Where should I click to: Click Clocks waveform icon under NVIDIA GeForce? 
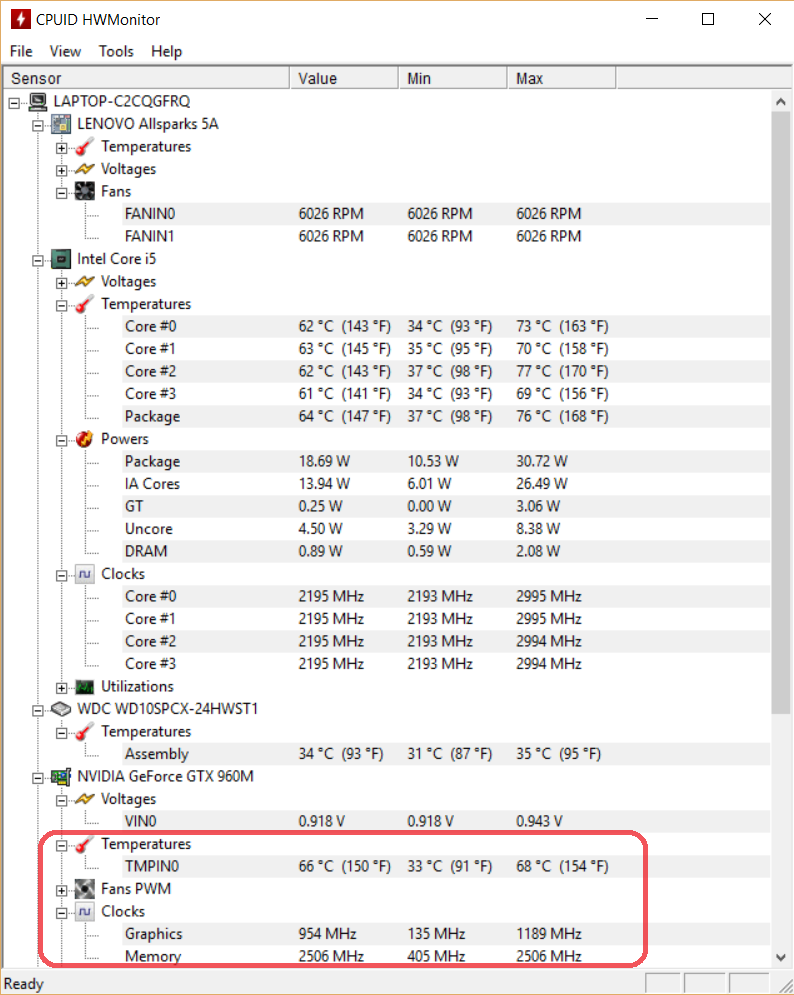(84, 912)
